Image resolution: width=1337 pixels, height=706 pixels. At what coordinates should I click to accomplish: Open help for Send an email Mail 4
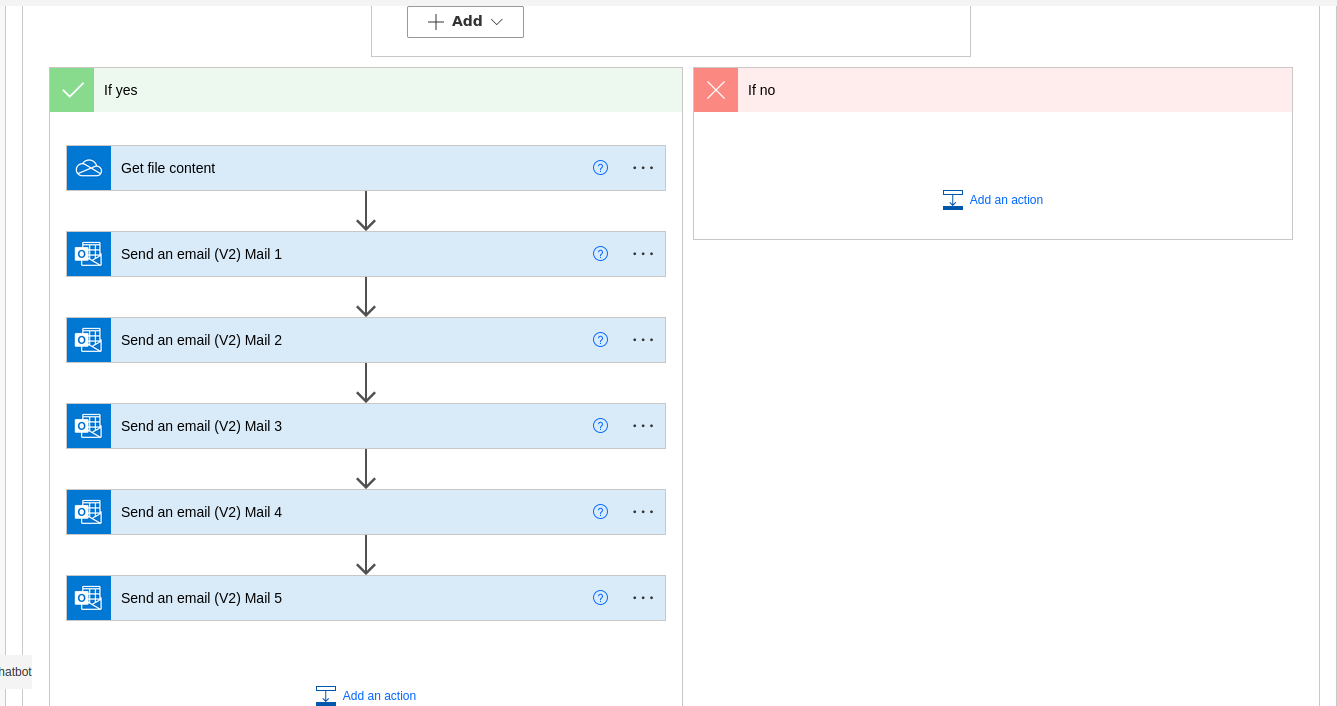click(600, 512)
